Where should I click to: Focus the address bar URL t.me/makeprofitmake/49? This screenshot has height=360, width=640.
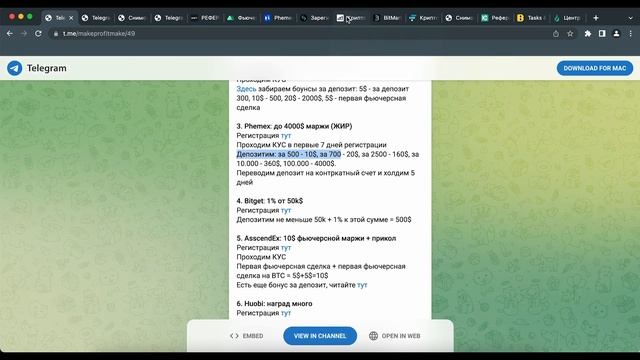click(x=99, y=33)
